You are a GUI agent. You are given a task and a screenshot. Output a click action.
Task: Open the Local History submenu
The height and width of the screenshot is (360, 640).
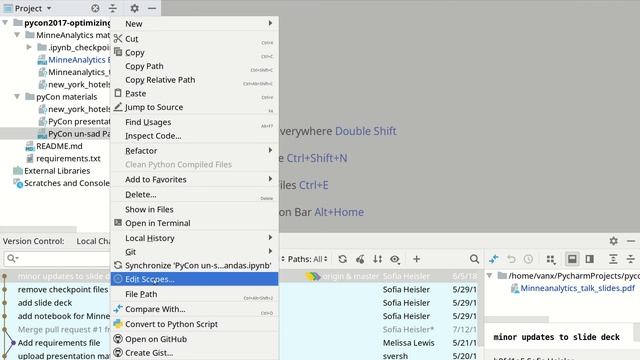[x=194, y=238]
